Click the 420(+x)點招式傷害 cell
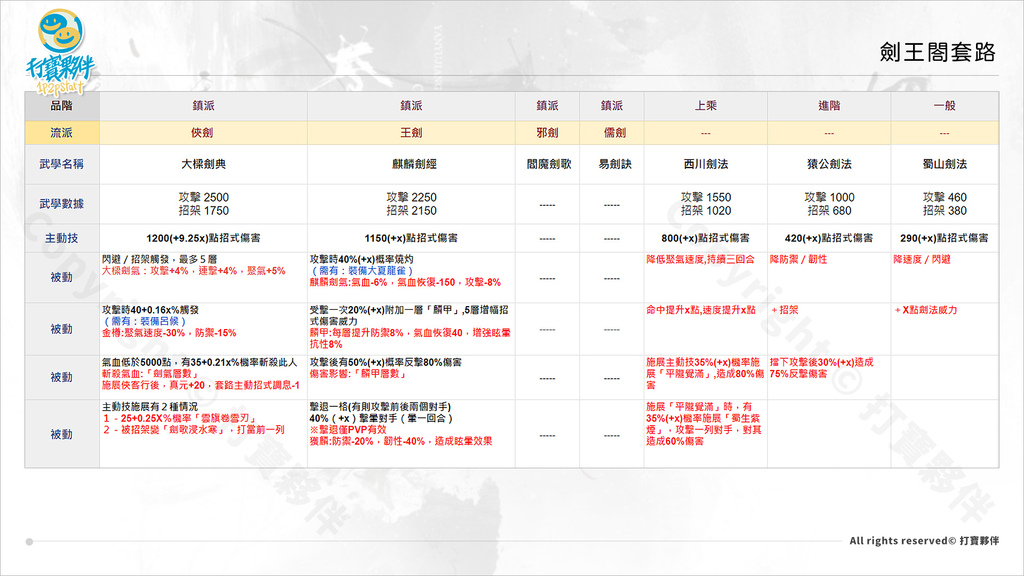 [829, 238]
